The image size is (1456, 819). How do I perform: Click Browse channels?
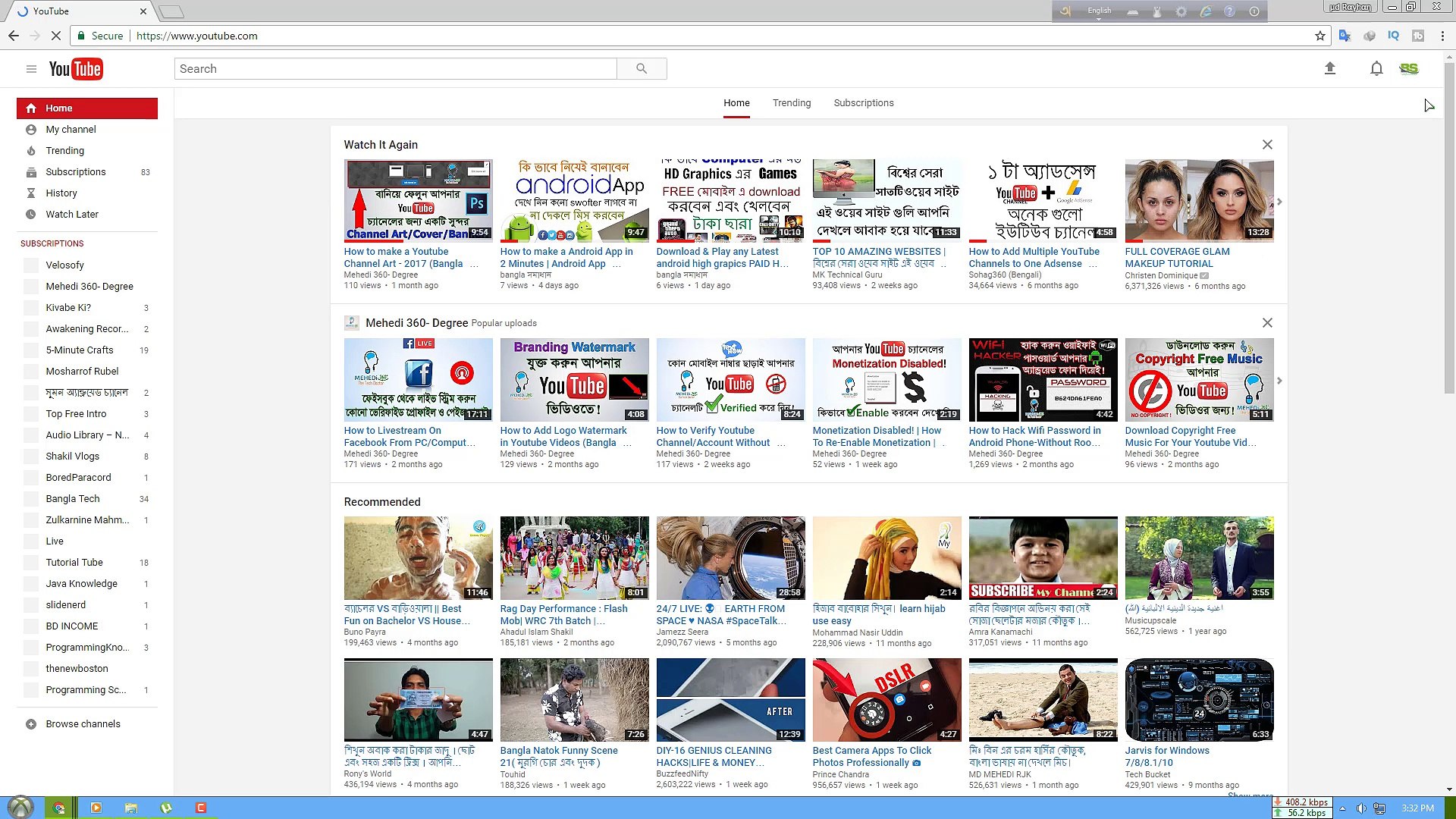[x=82, y=723]
